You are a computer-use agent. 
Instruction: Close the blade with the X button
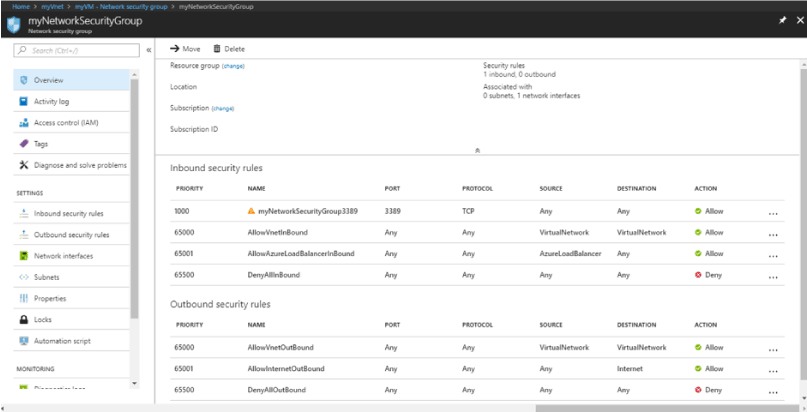800,21
